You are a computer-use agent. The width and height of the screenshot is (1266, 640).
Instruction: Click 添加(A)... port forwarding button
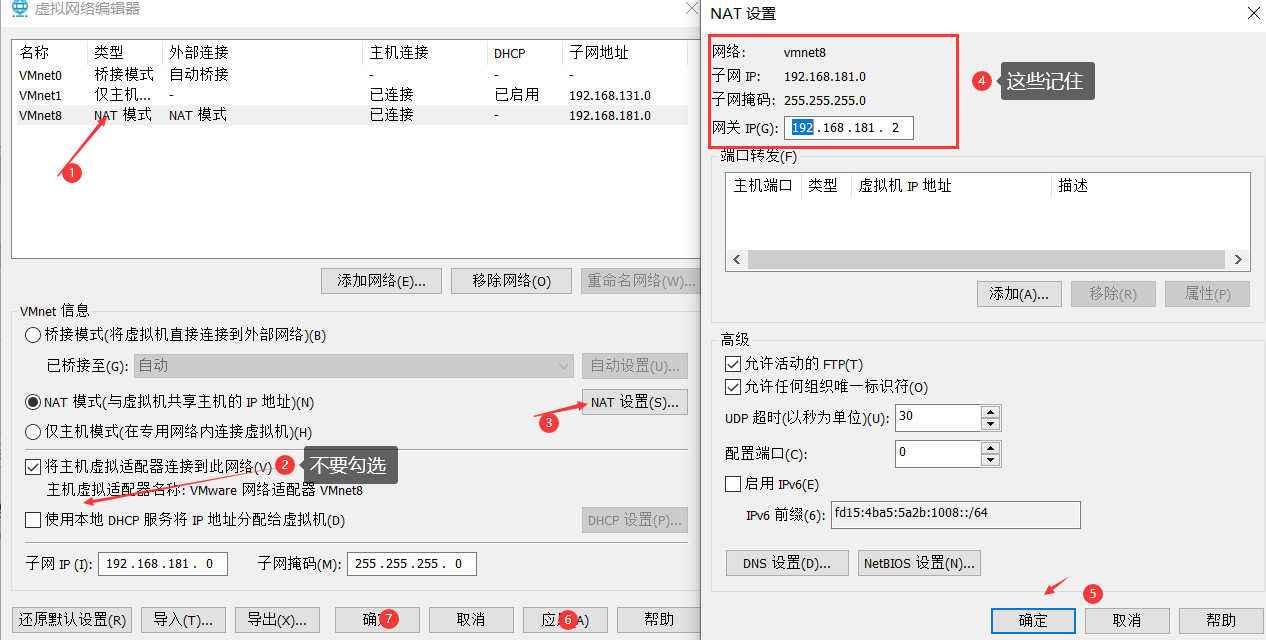(1019, 294)
